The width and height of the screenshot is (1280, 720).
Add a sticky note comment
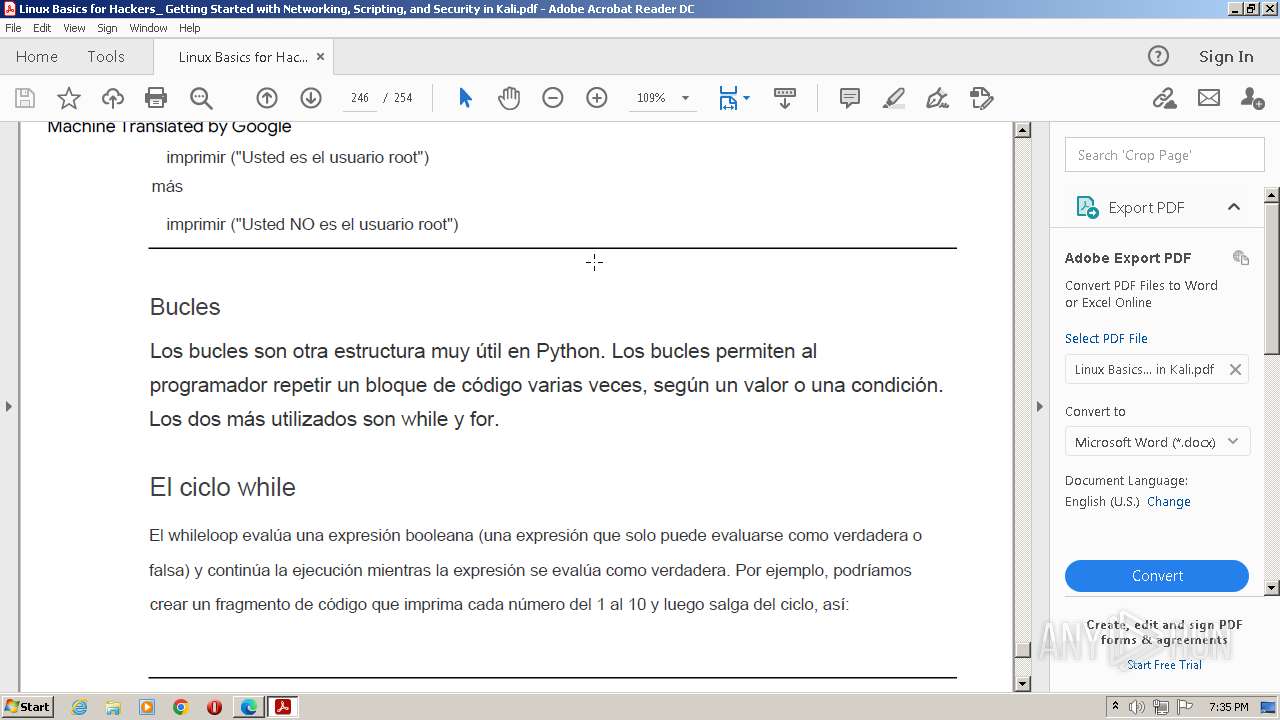coord(850,98)
